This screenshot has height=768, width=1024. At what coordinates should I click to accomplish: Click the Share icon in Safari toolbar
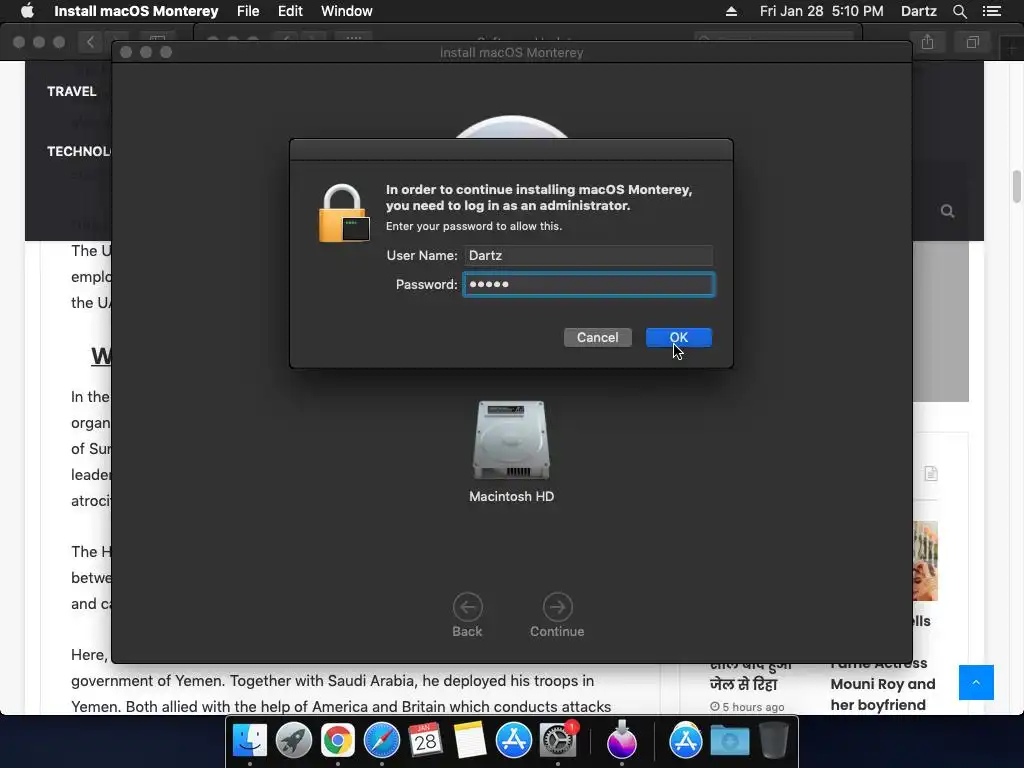click(x=927, y=42)
